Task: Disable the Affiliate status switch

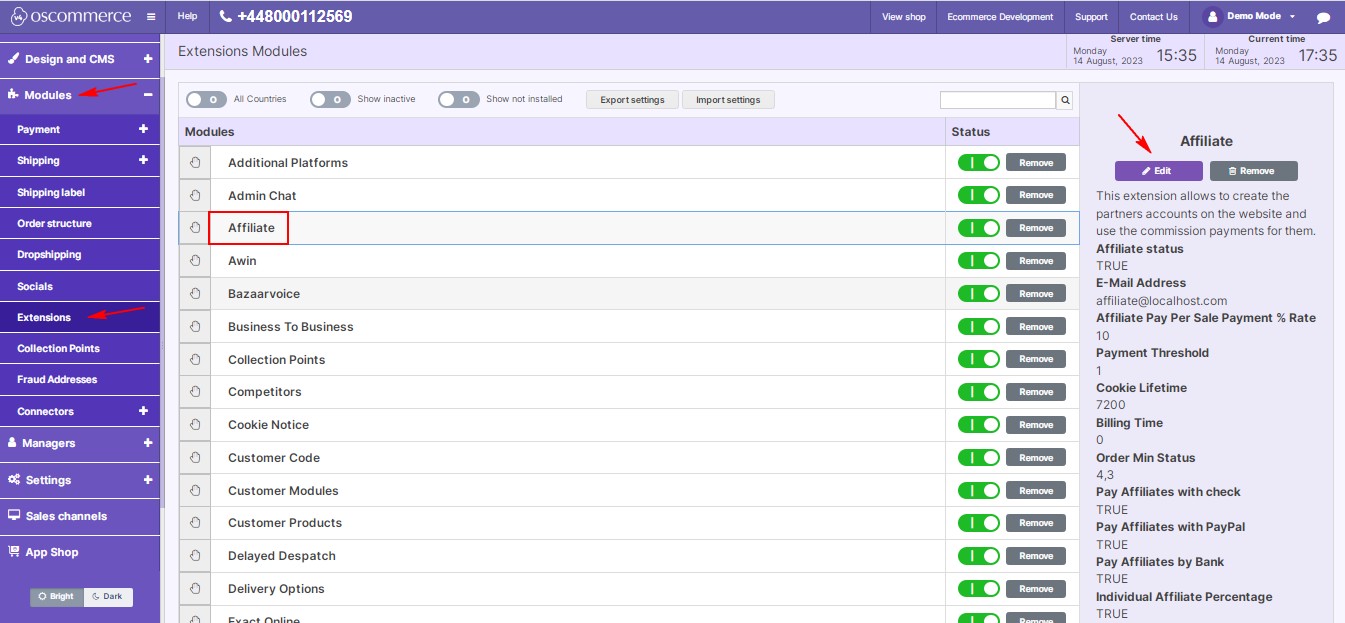Action: 979,228
